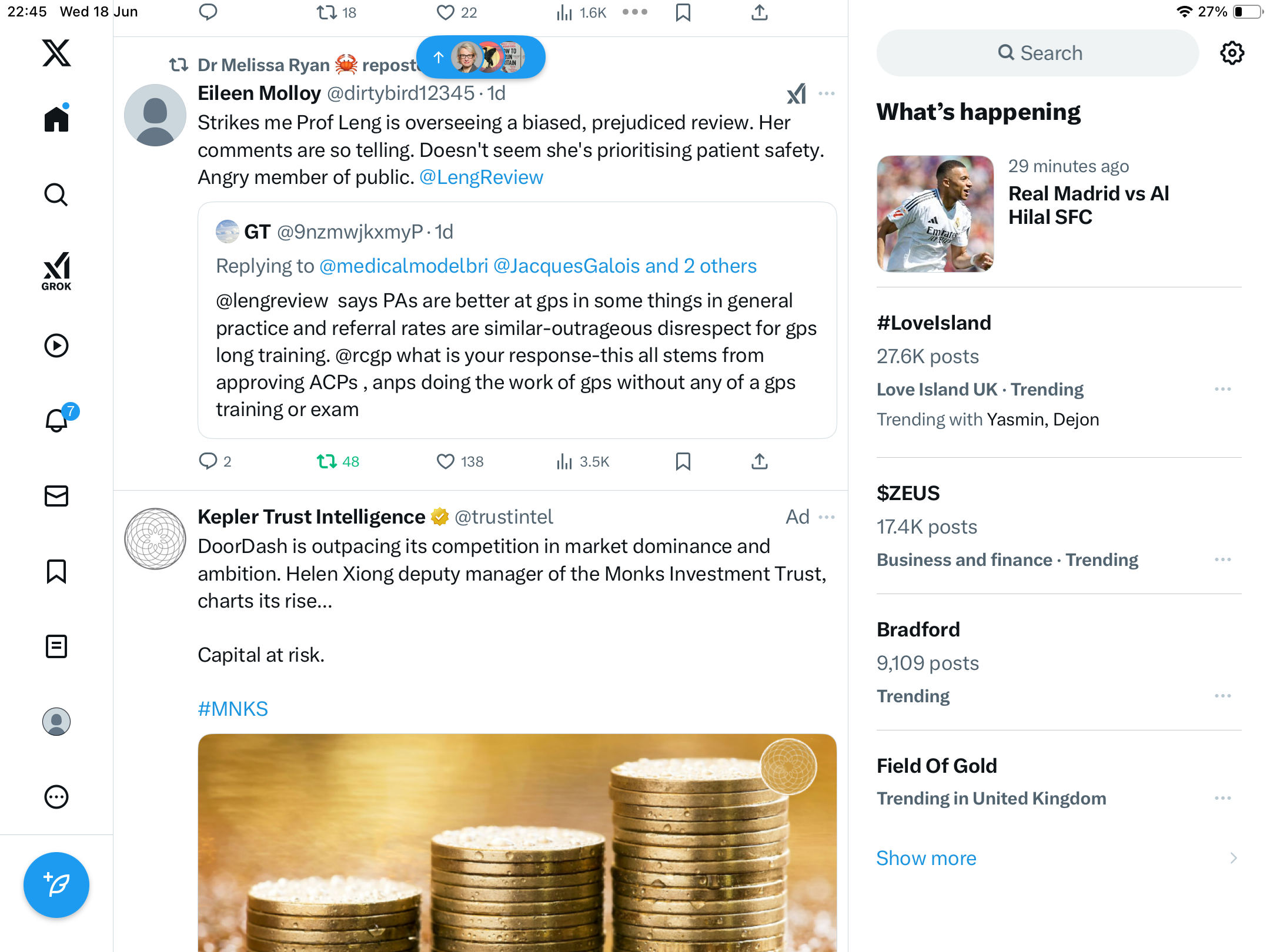Open more options for #LoveIsland trend
This screenshot has height=952, width=1270.
[1222, 389]
